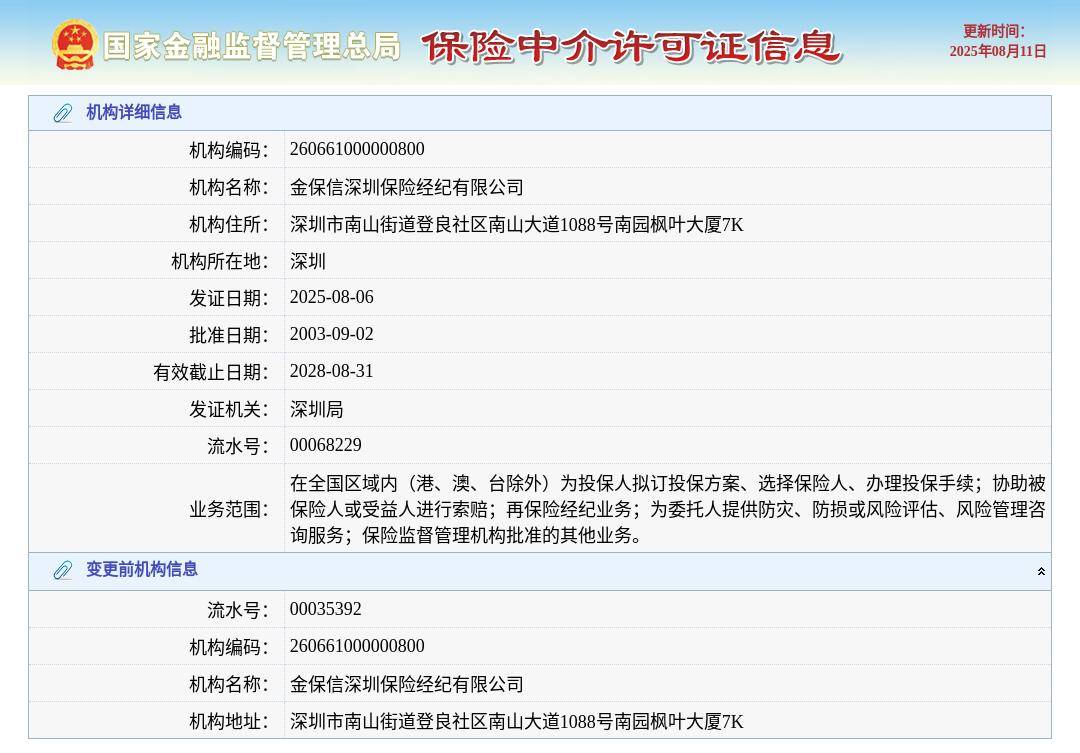Click the 发证日期 label
The height and width of the screenshot is (753, 1080).
(x=229, y=298)
